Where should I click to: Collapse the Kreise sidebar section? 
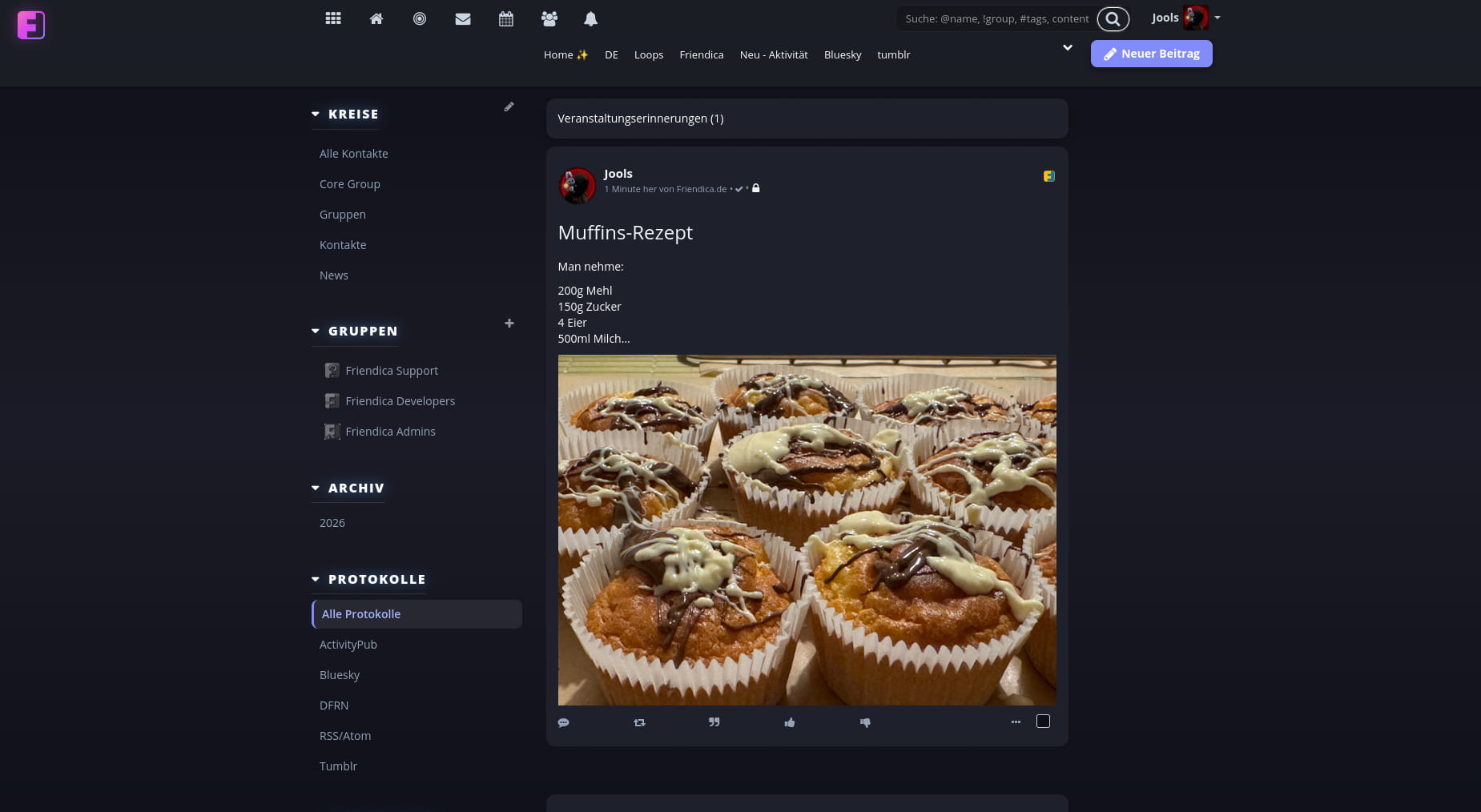tap(316, 115)
